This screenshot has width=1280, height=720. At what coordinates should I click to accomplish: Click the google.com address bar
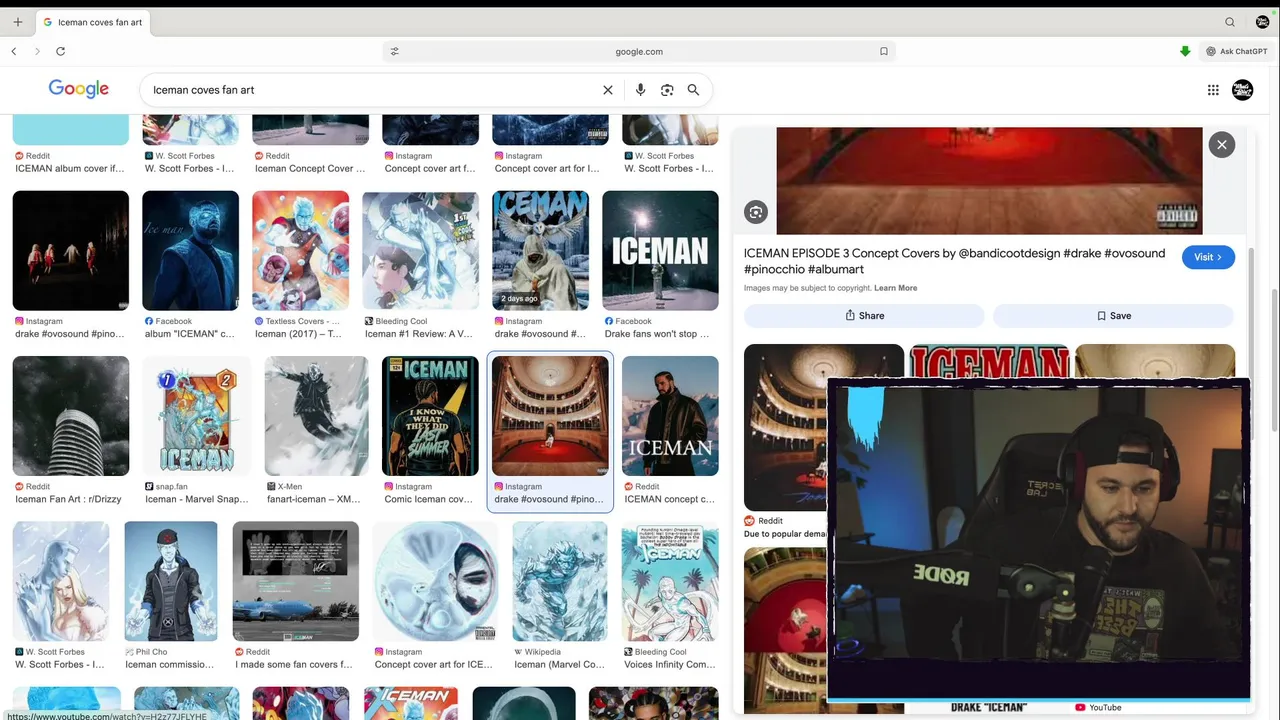pos(639,51)
